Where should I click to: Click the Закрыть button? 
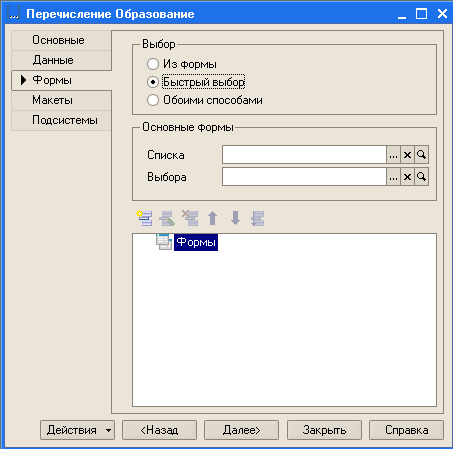(x=324, y=430)
